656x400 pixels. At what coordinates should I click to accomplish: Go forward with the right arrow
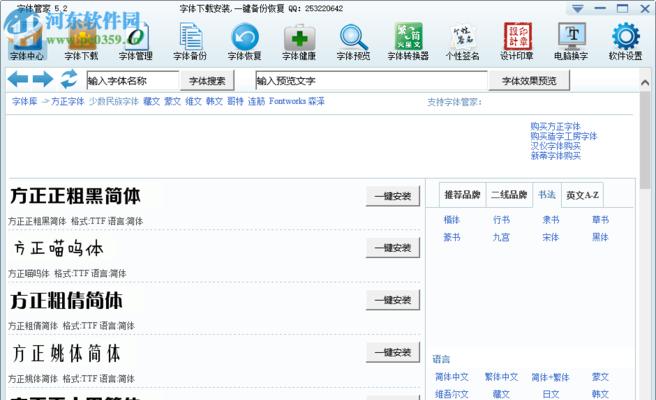click(x=43, y=79)
